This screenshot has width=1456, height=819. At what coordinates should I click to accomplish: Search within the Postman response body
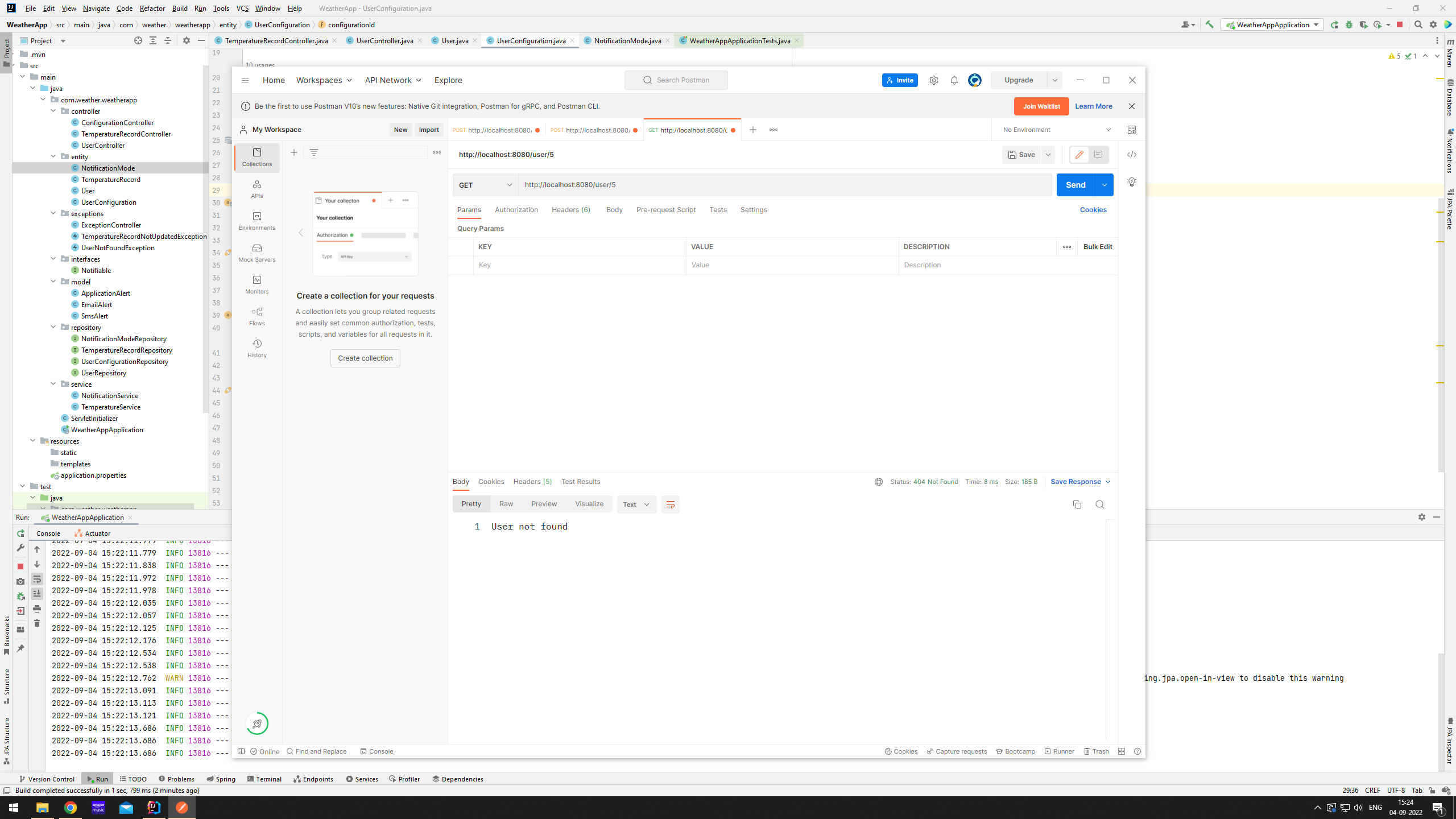click(x=1100, y=504)
